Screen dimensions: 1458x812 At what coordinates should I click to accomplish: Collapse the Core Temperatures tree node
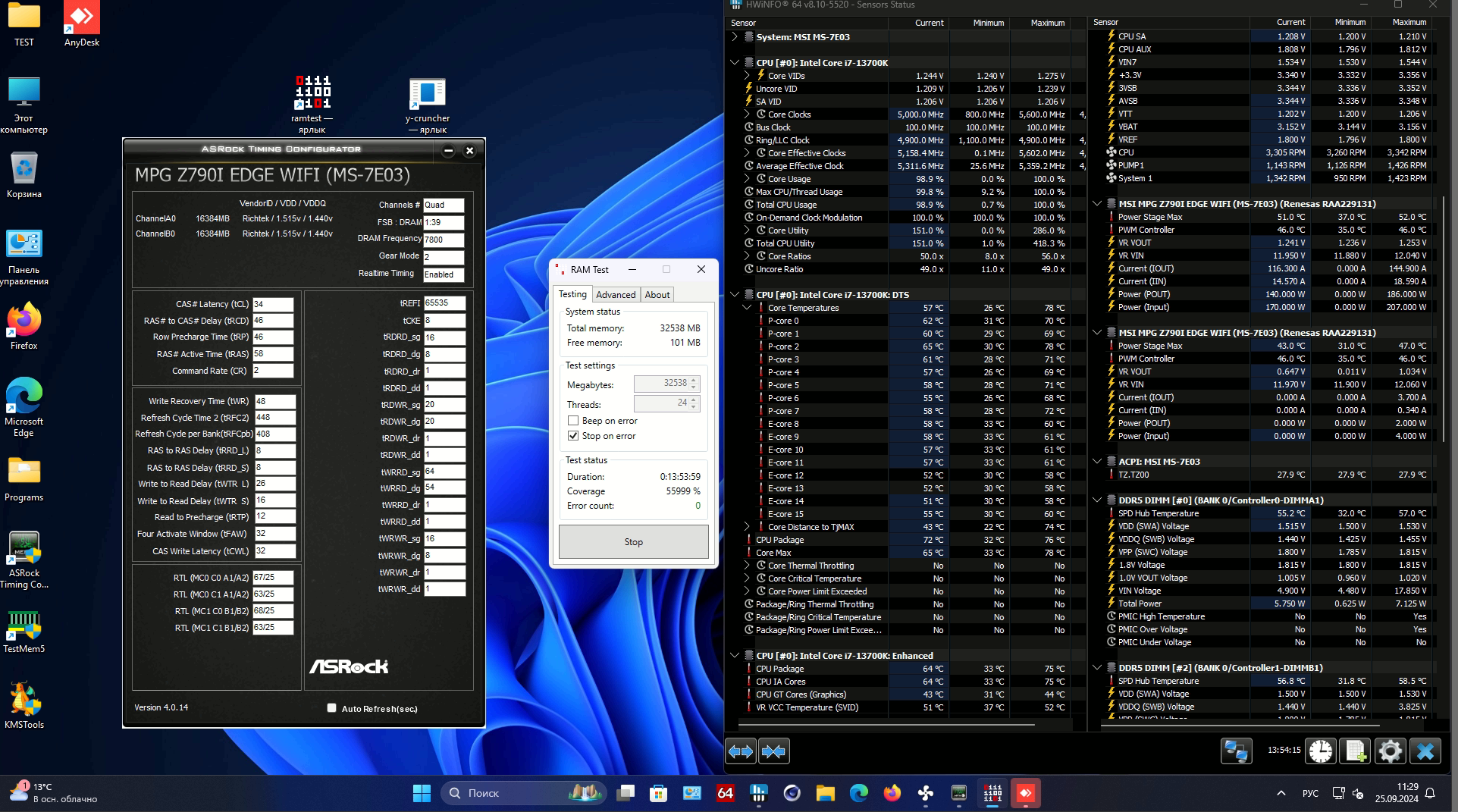pyautogui.click(x=747, y=308)
